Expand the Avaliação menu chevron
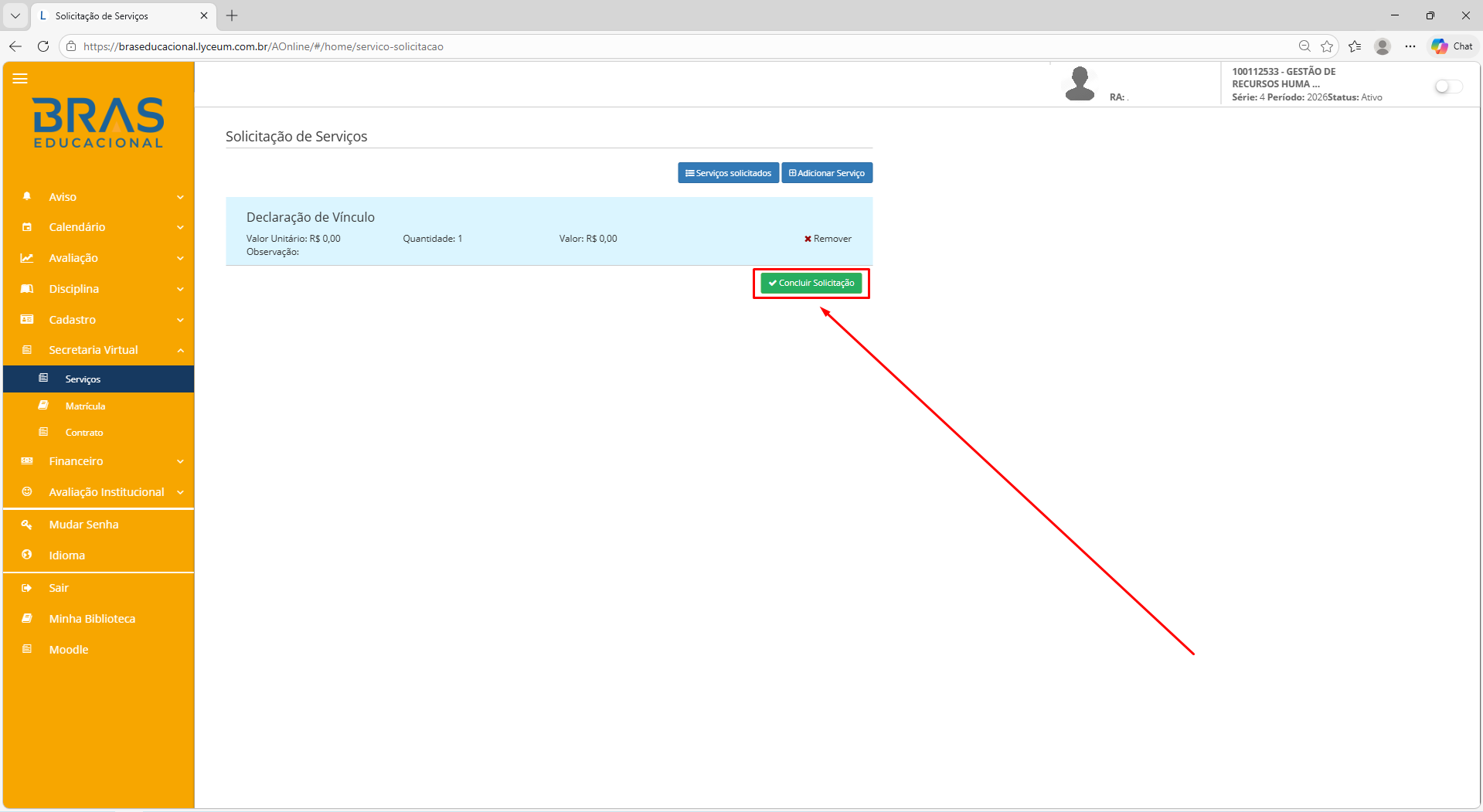Screen dimensions: 1483x812 tap(180, 259)
